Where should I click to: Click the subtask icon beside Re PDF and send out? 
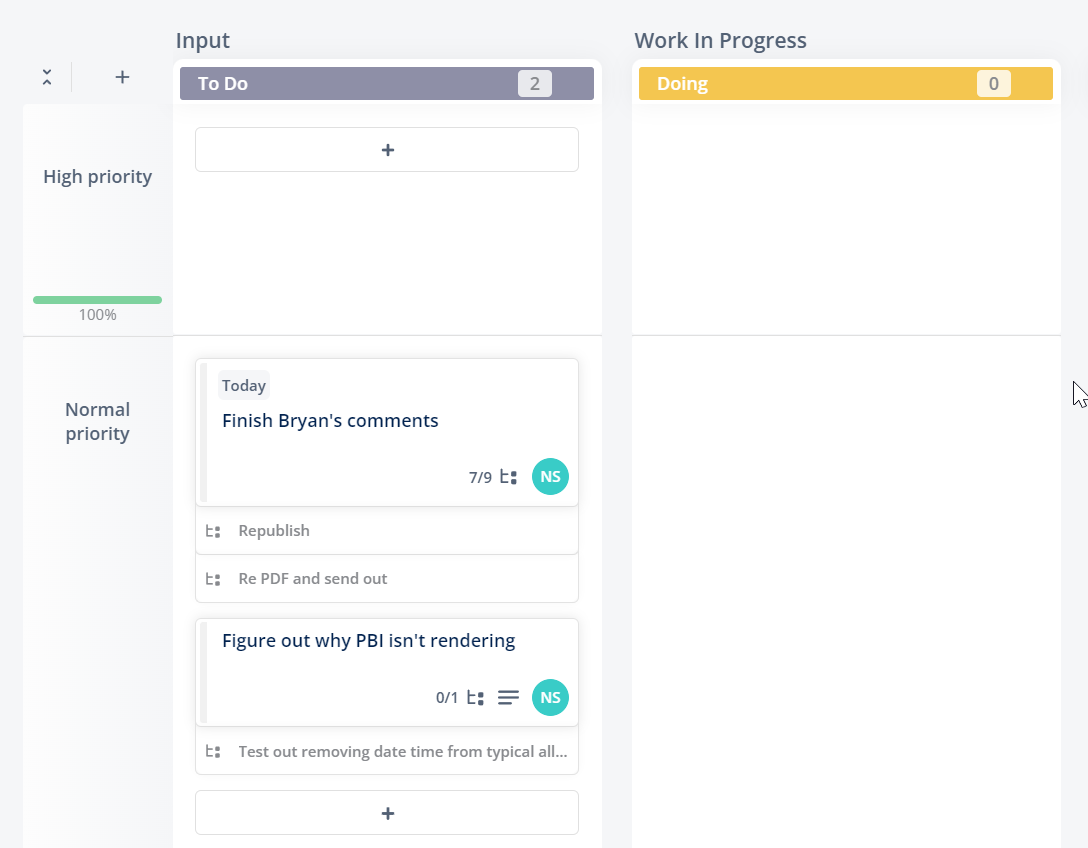(213, 579)
